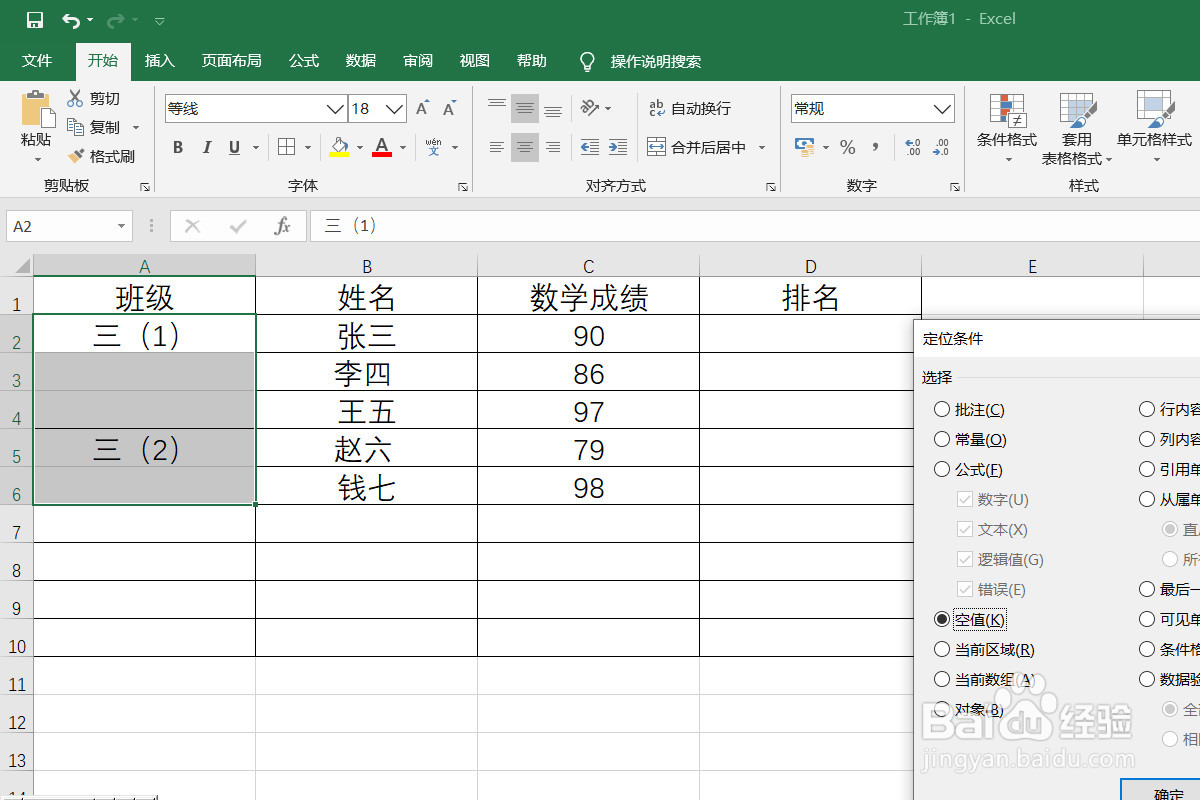
Task: Switch to the 插入 ribbon tab
Action: click(x=159, y=60)
